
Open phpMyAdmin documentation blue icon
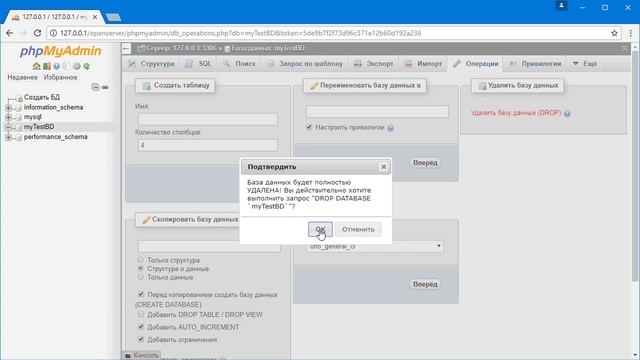pos(56,66)
